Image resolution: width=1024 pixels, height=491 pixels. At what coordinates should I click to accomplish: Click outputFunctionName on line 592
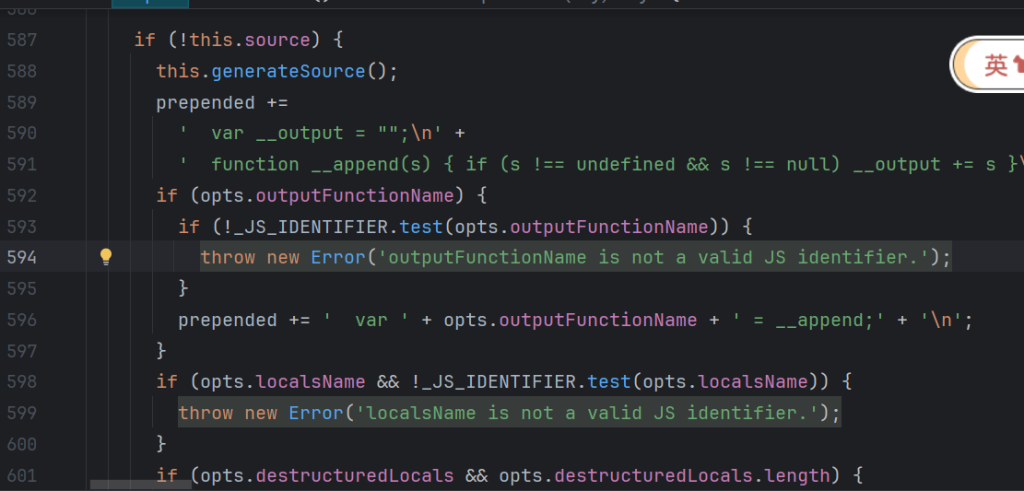(x=355, y=195)
